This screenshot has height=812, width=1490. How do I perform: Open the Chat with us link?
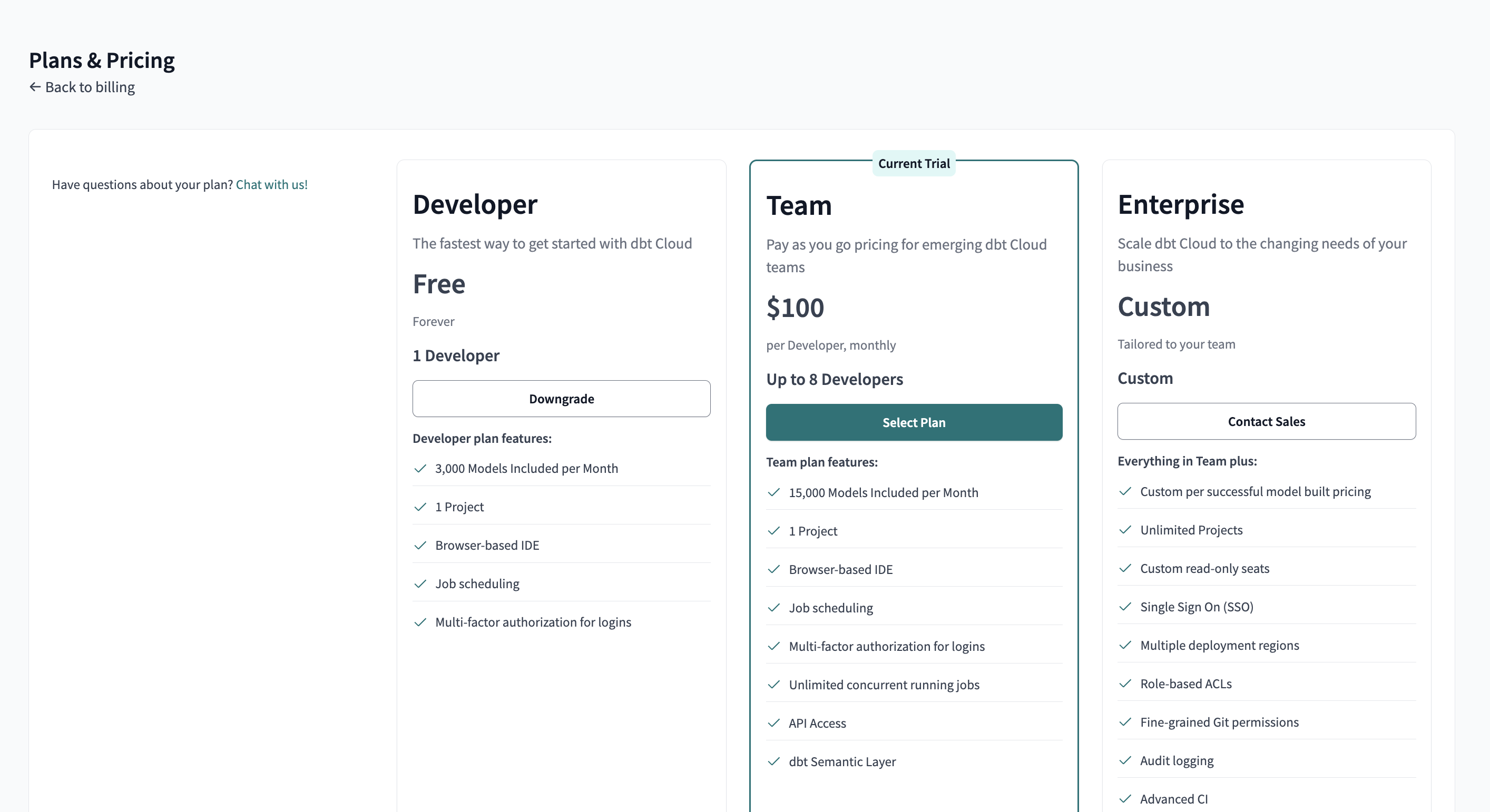click(271, 184)
